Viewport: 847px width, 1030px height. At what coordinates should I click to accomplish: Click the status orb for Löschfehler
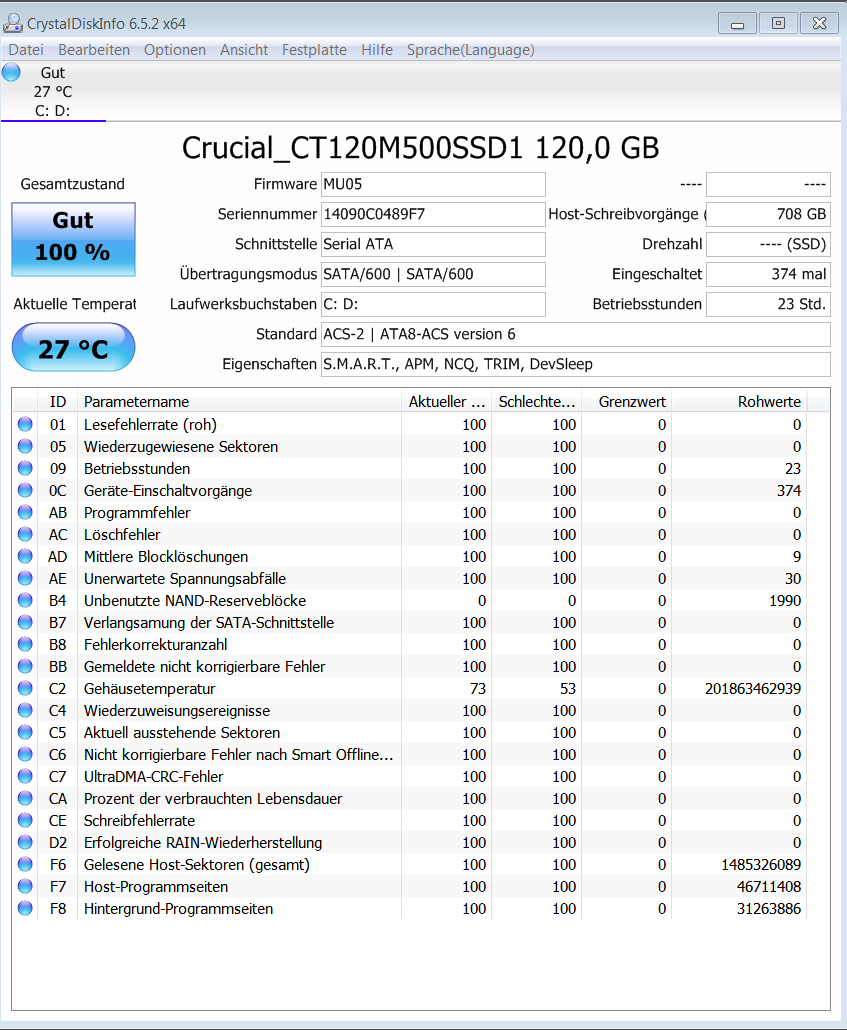click(25, 534)
